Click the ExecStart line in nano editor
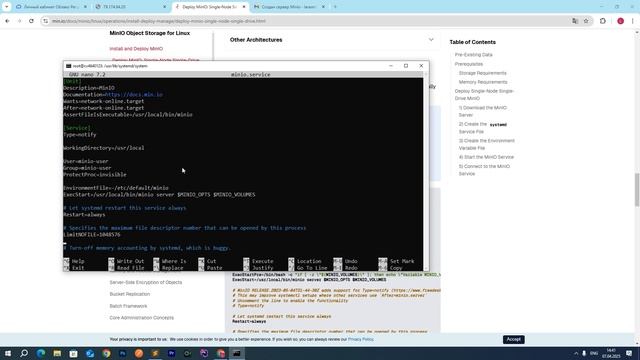 point(159,195)
